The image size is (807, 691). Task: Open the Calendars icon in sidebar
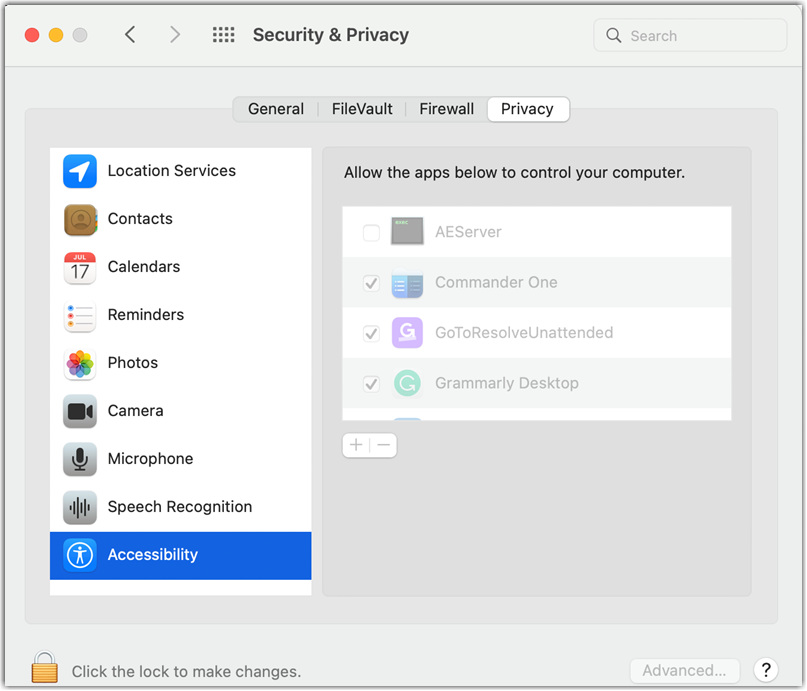point(80,267)
